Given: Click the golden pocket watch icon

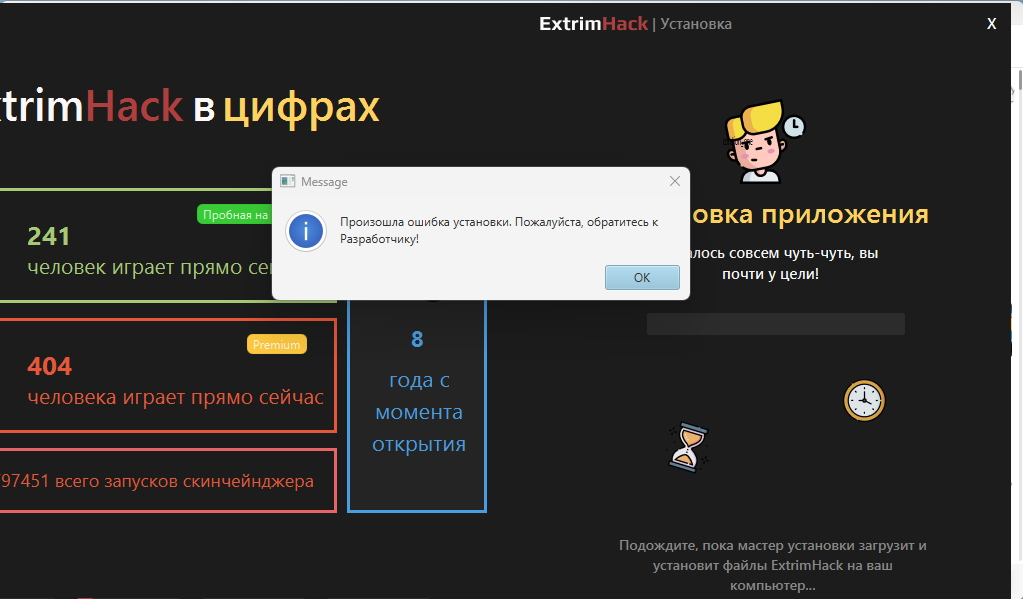Looking at the screenshot, I should pos(864,400).
